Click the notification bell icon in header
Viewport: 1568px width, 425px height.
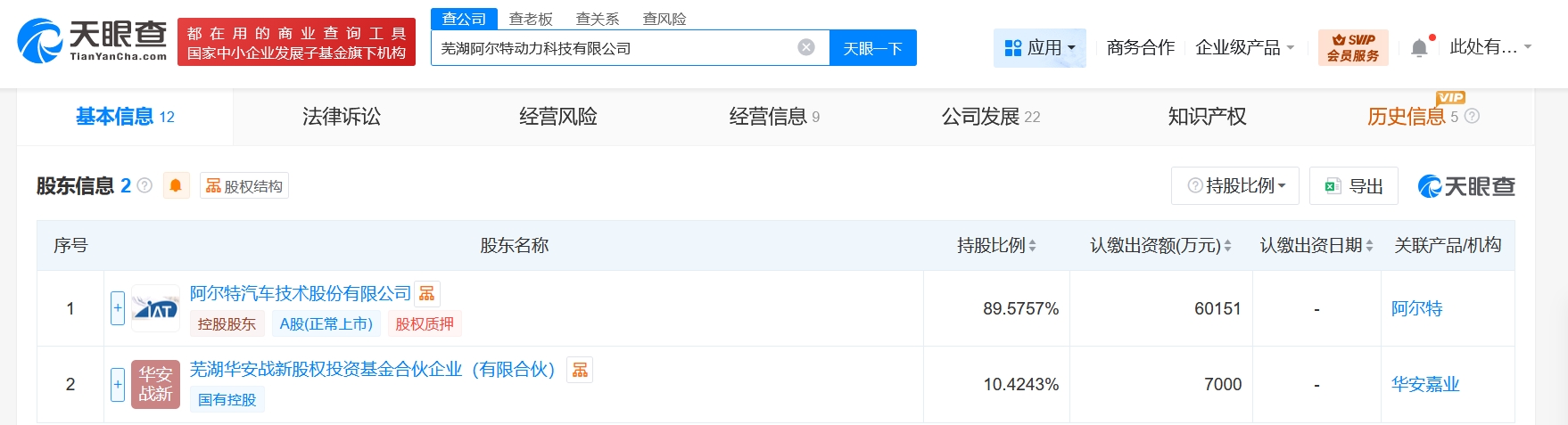point(1419,48)
